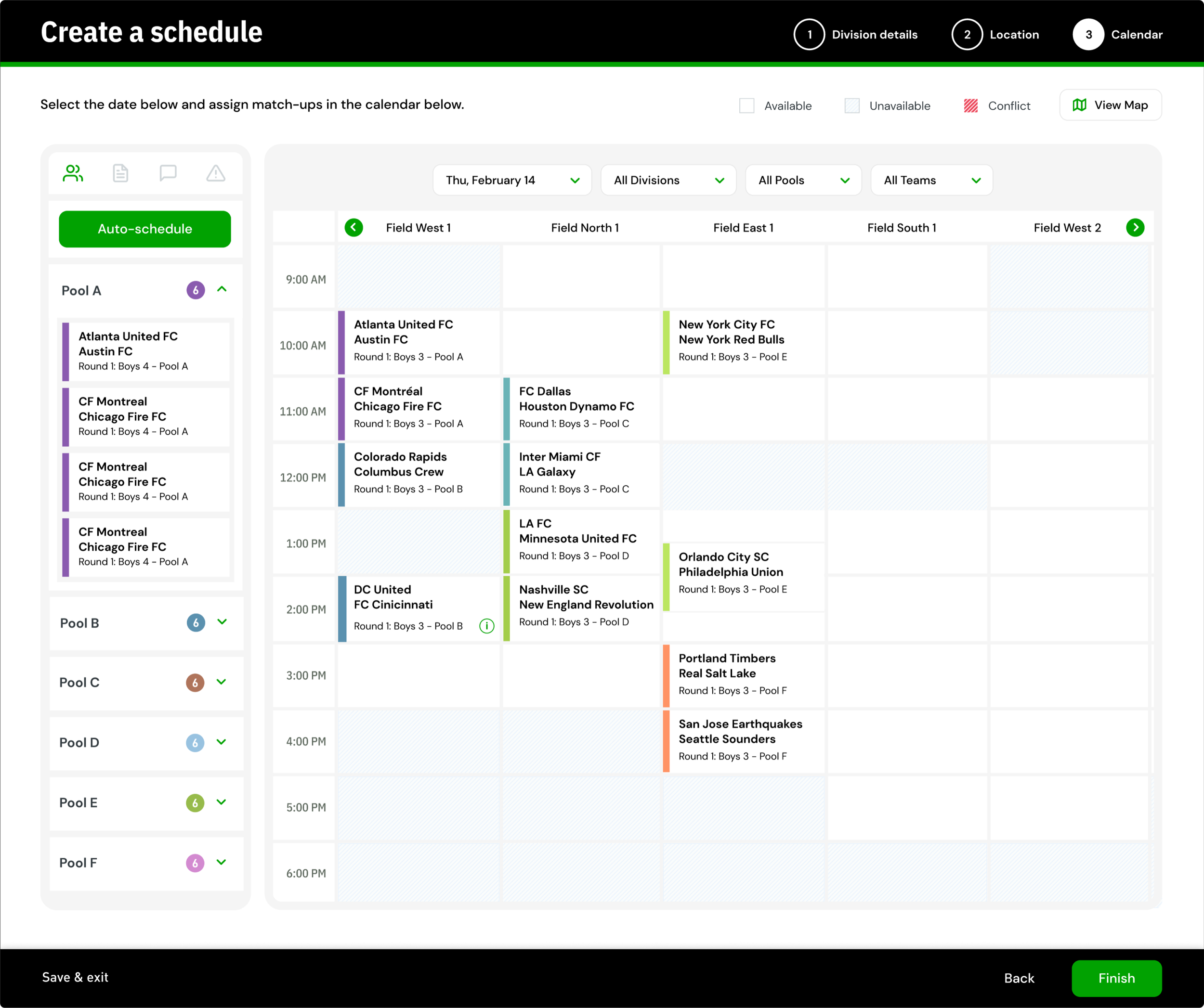
Task: Click the previous fields arrow icon
Action: point(354,228)
